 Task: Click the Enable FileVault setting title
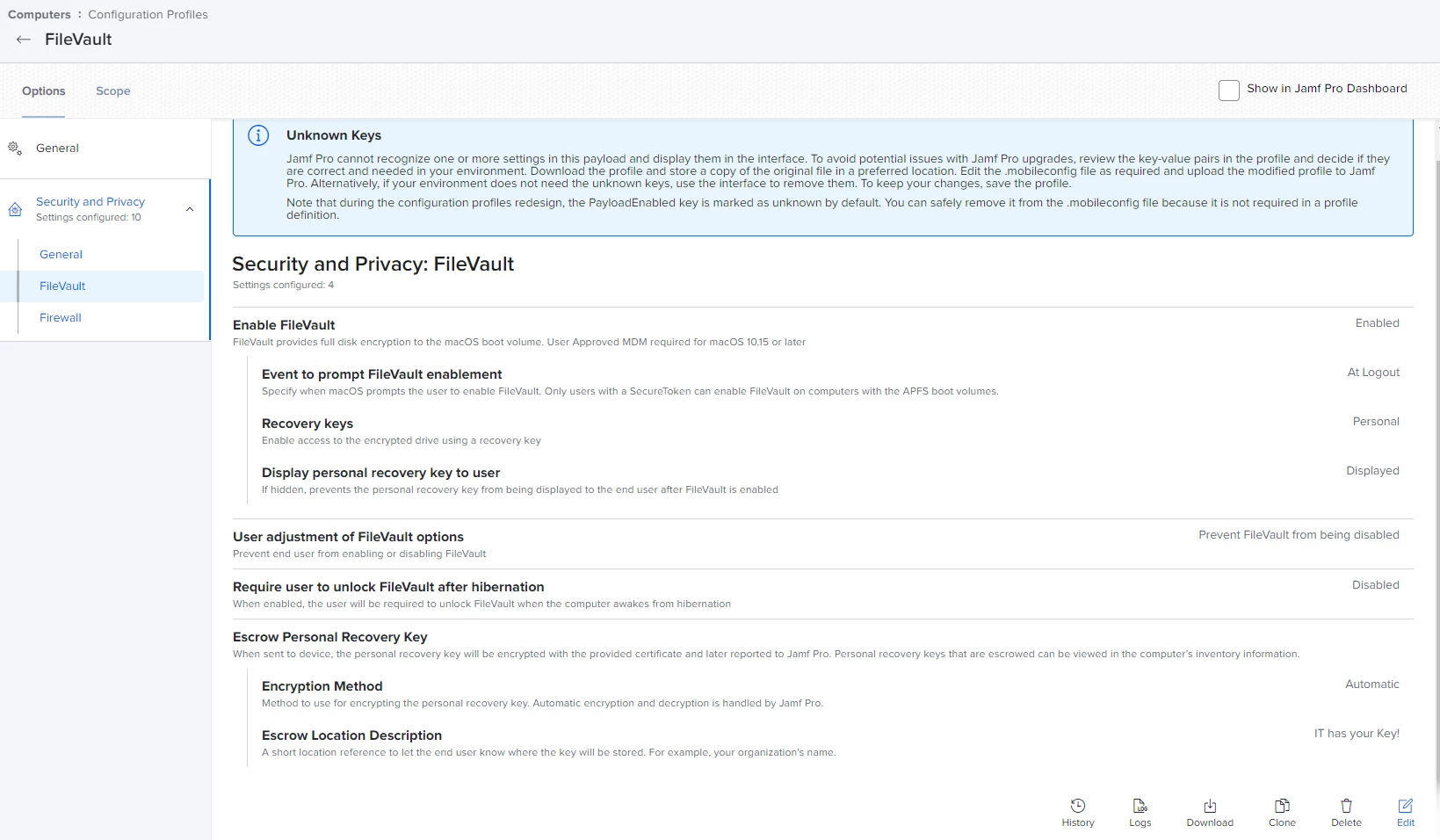[284, 325]
